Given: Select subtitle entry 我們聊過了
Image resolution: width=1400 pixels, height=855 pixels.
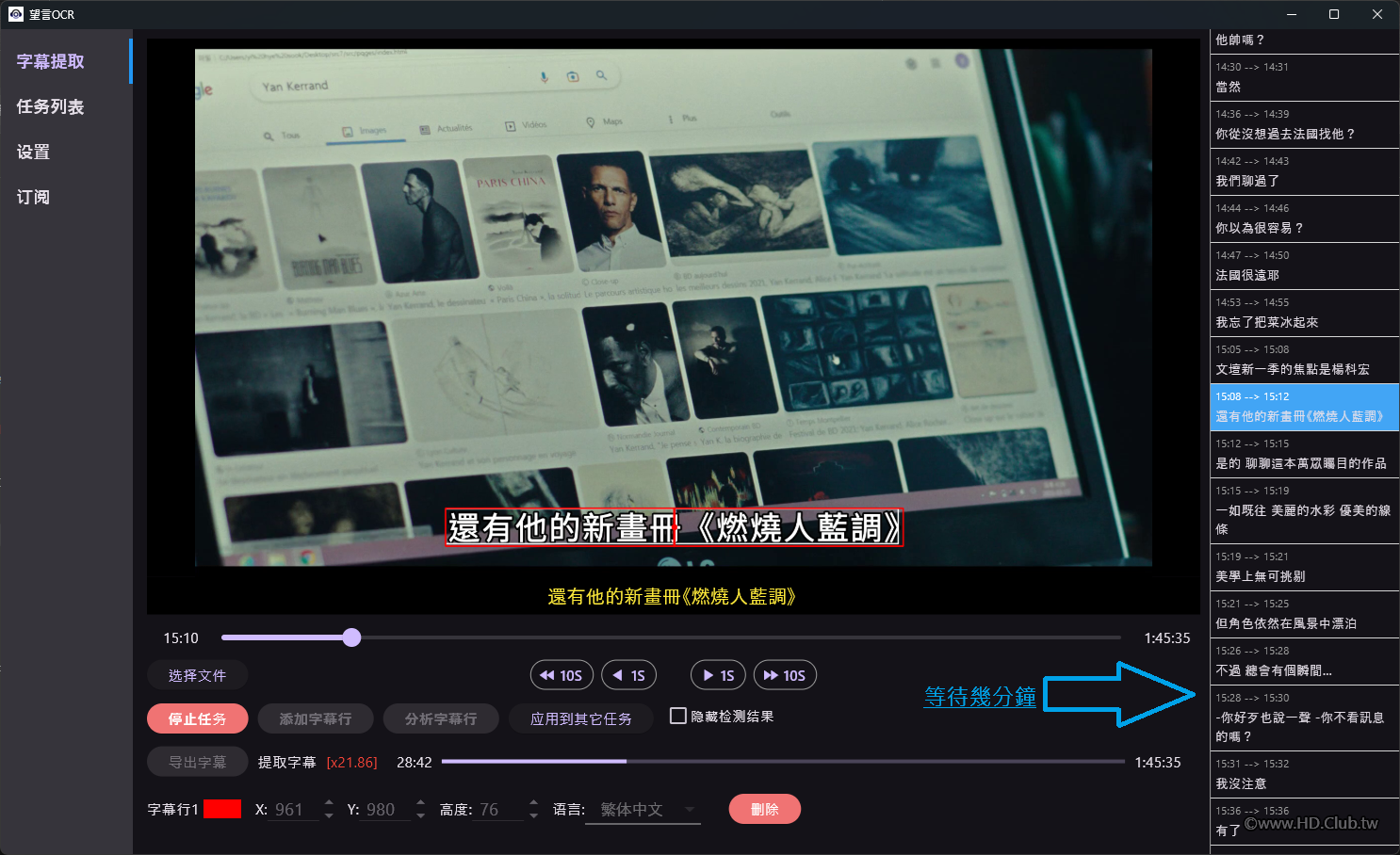Looking at the screenshot, I should click(x=1304, y=171).
